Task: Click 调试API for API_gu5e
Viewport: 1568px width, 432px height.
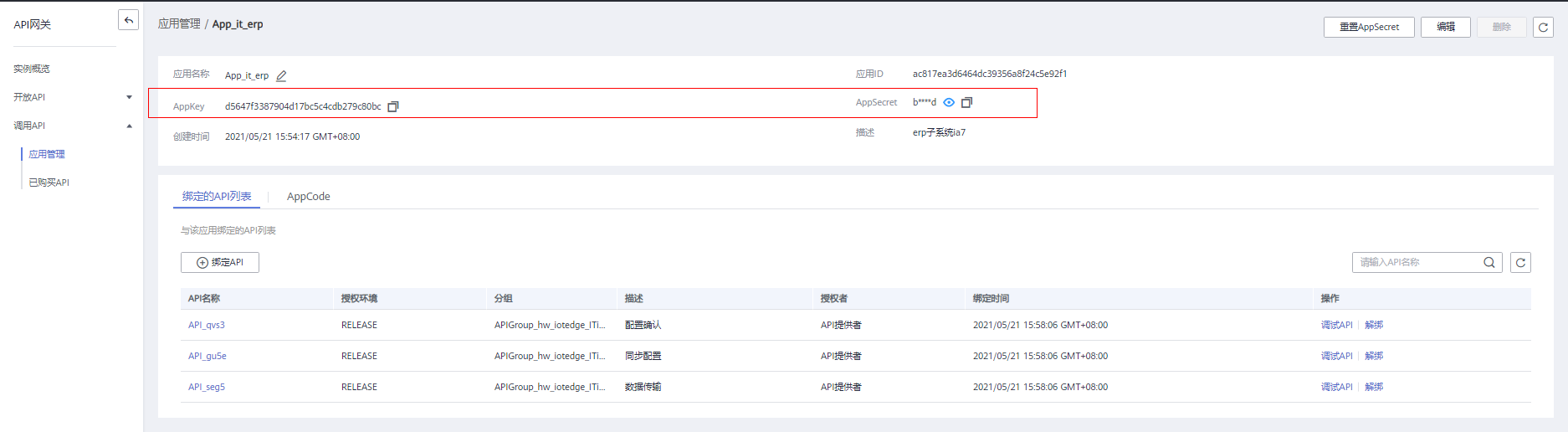Action: [x=1336, y=357]
